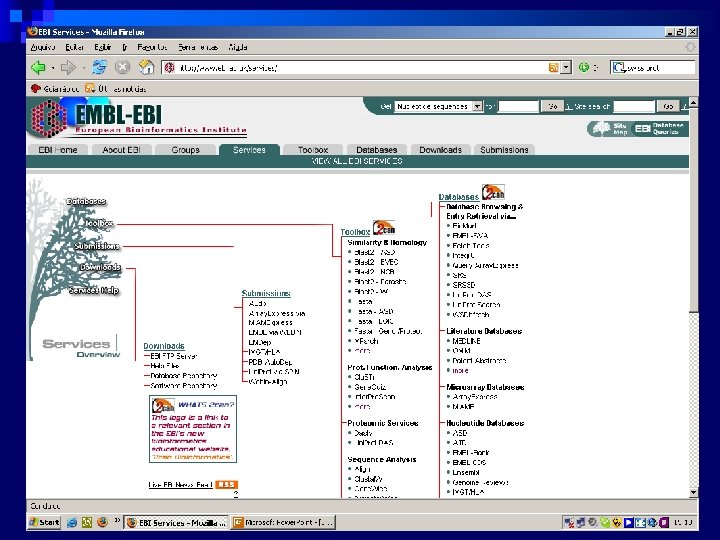Open the Nucleotide sequences dropdown

[x=478, y=107]
